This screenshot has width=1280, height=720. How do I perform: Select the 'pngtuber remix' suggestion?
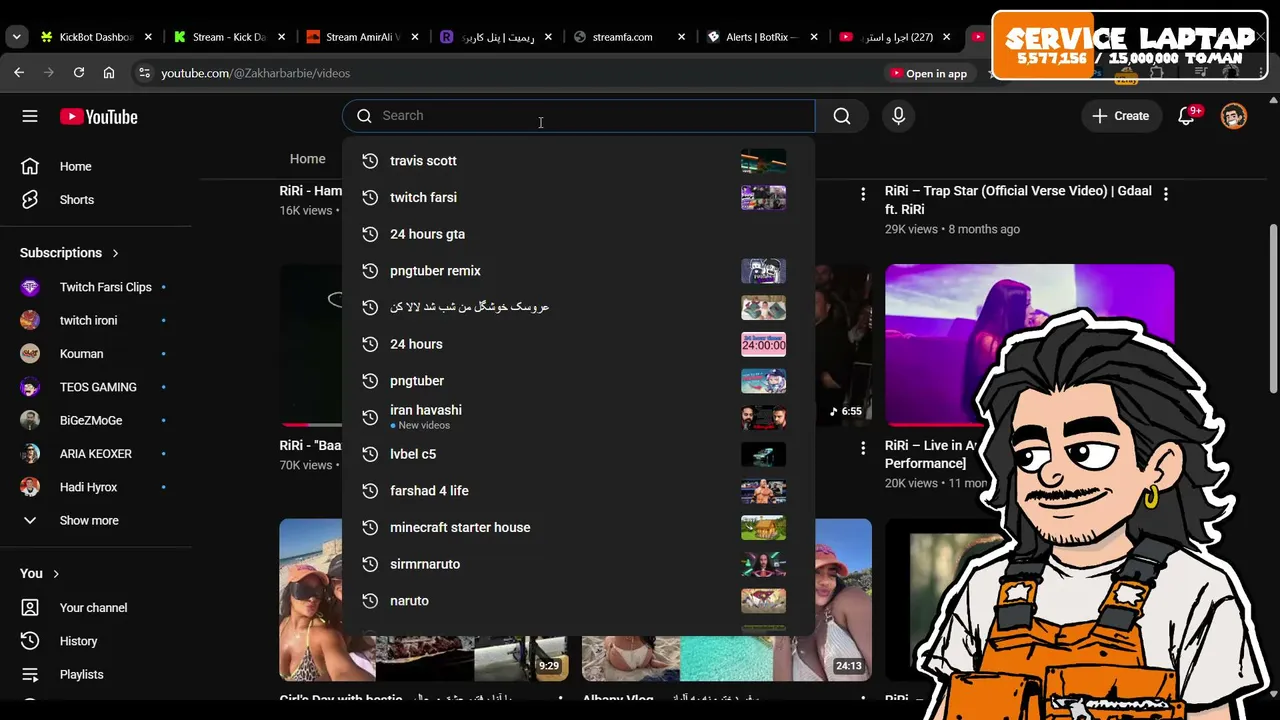pos(578,271)
